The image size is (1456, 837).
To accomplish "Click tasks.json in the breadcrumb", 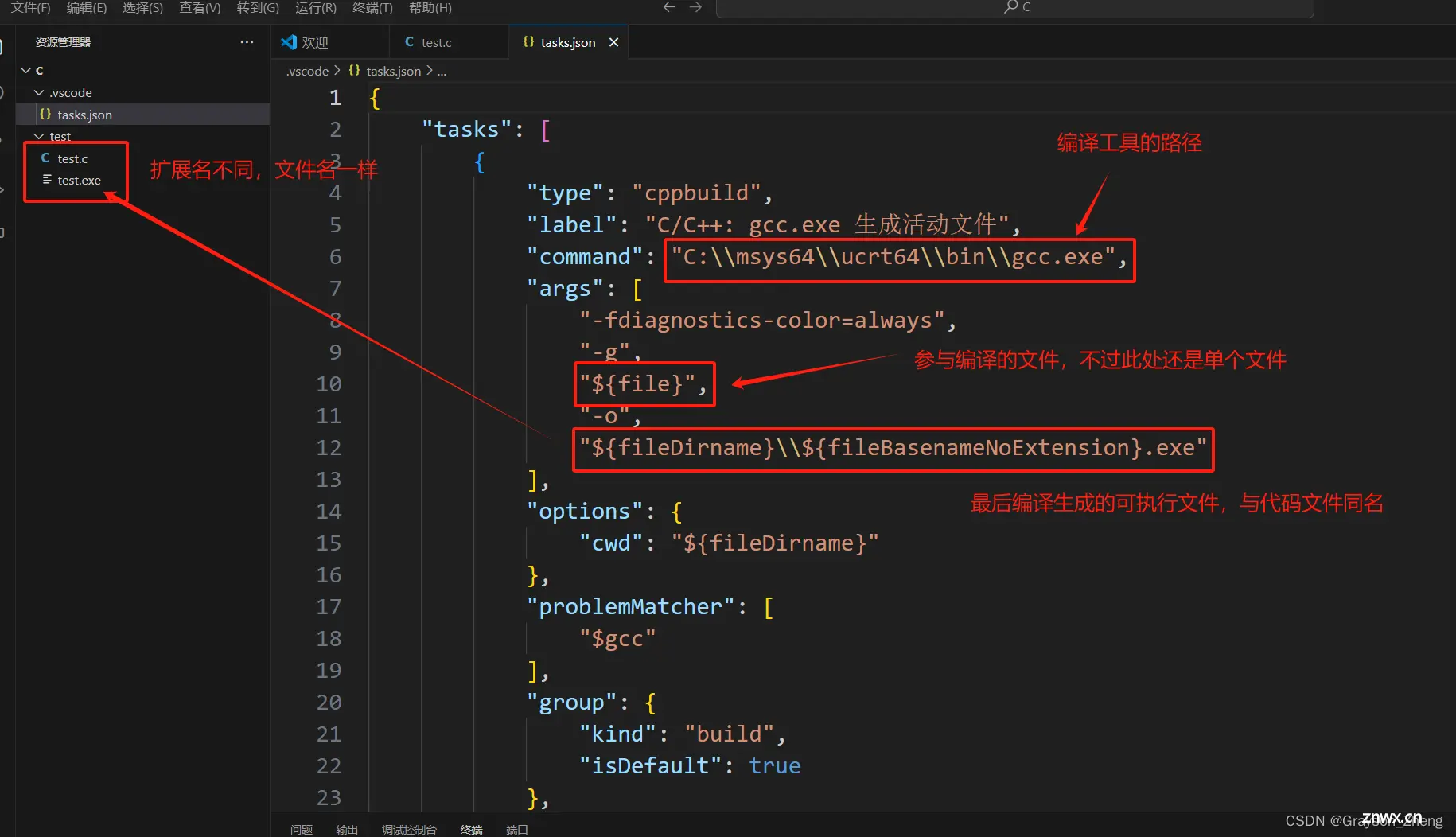I will [393, 71].
